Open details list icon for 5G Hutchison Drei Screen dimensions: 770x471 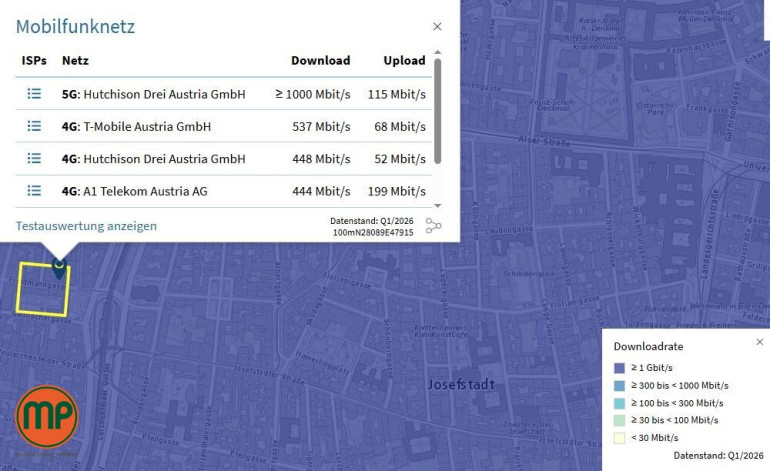point(34,93)
